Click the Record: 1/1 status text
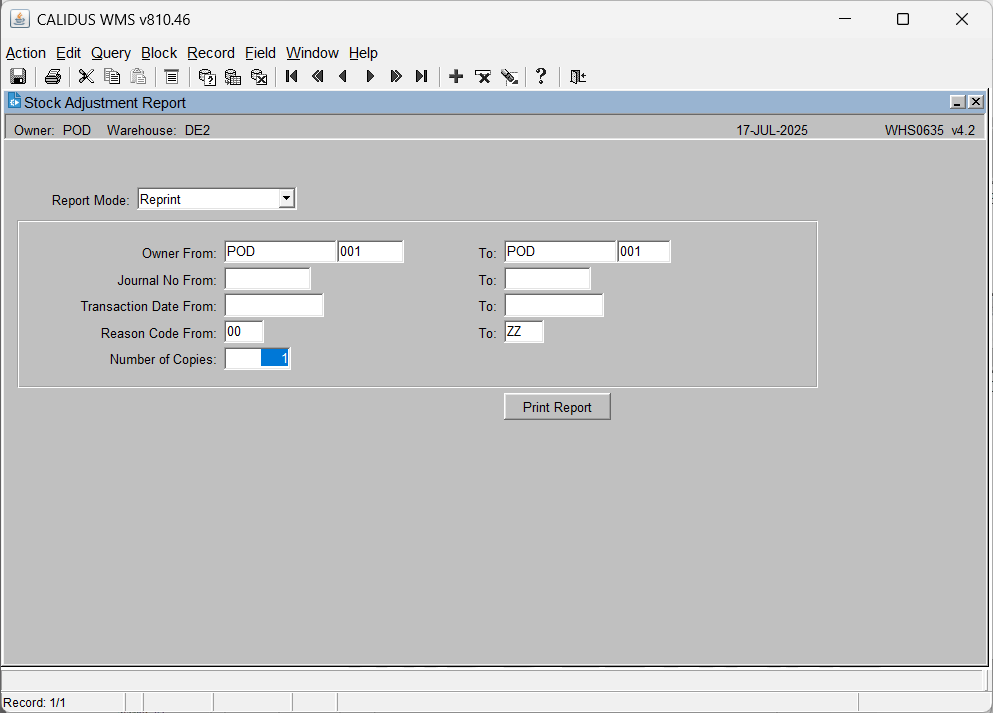Screen dimensions: 993x713 [x=34, y=703]
